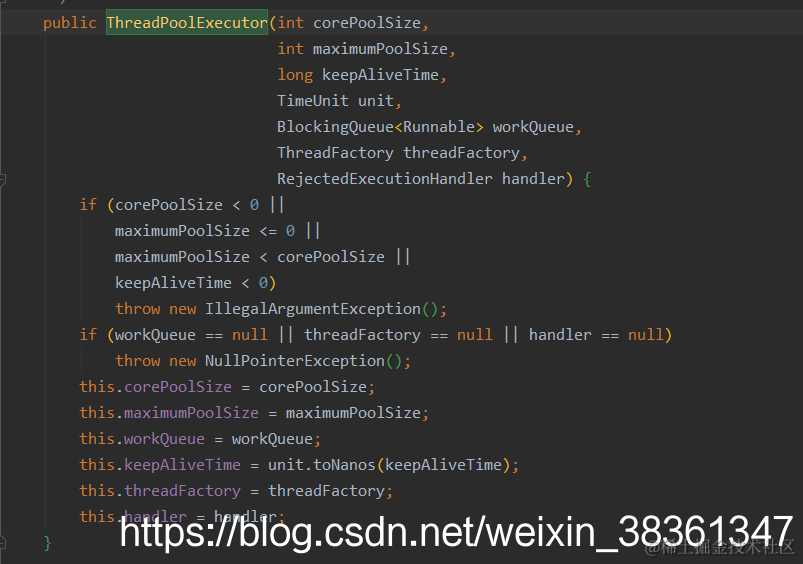Click the BlockingQueue type name

(x=335, y=127)
